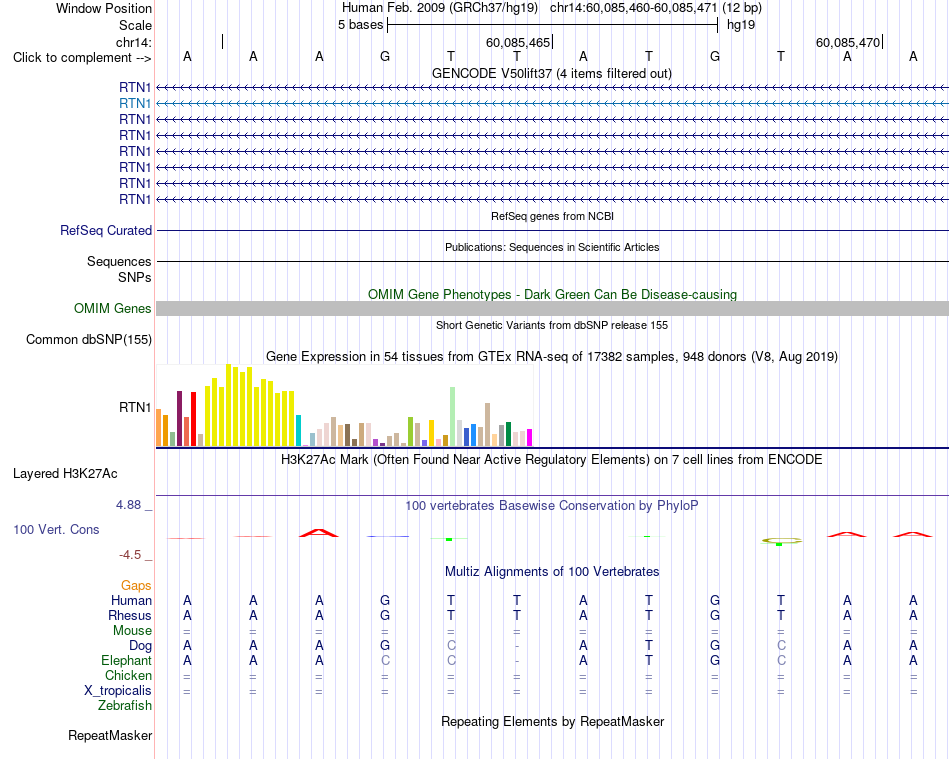Click RTN1 label beside the GTEx bar chart

(x=135, y=407)
